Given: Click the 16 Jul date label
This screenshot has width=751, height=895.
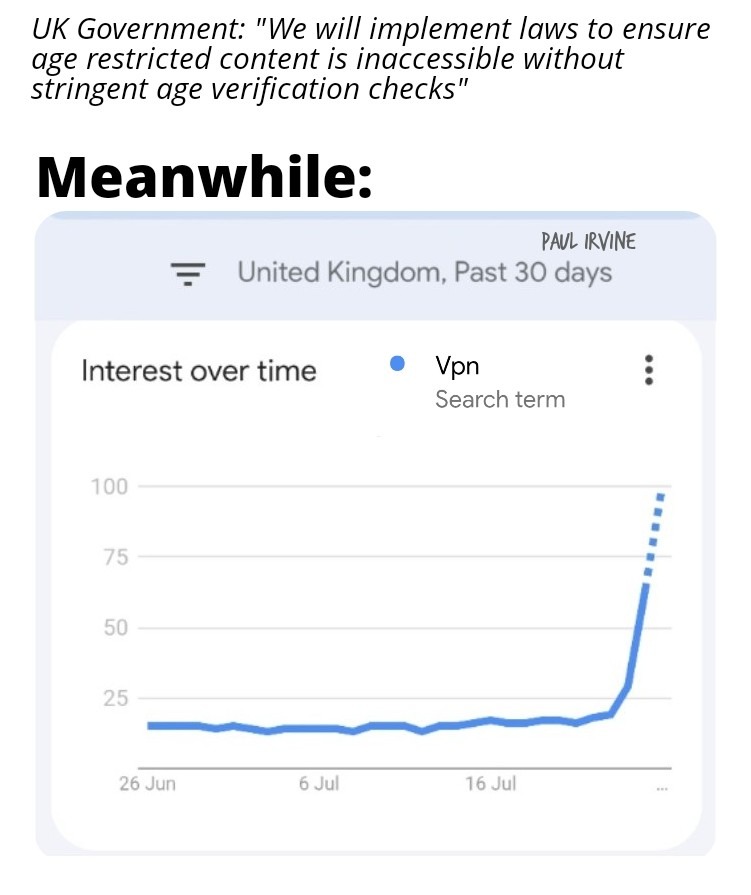Looking at the screenshot, I should pos(490,783).
